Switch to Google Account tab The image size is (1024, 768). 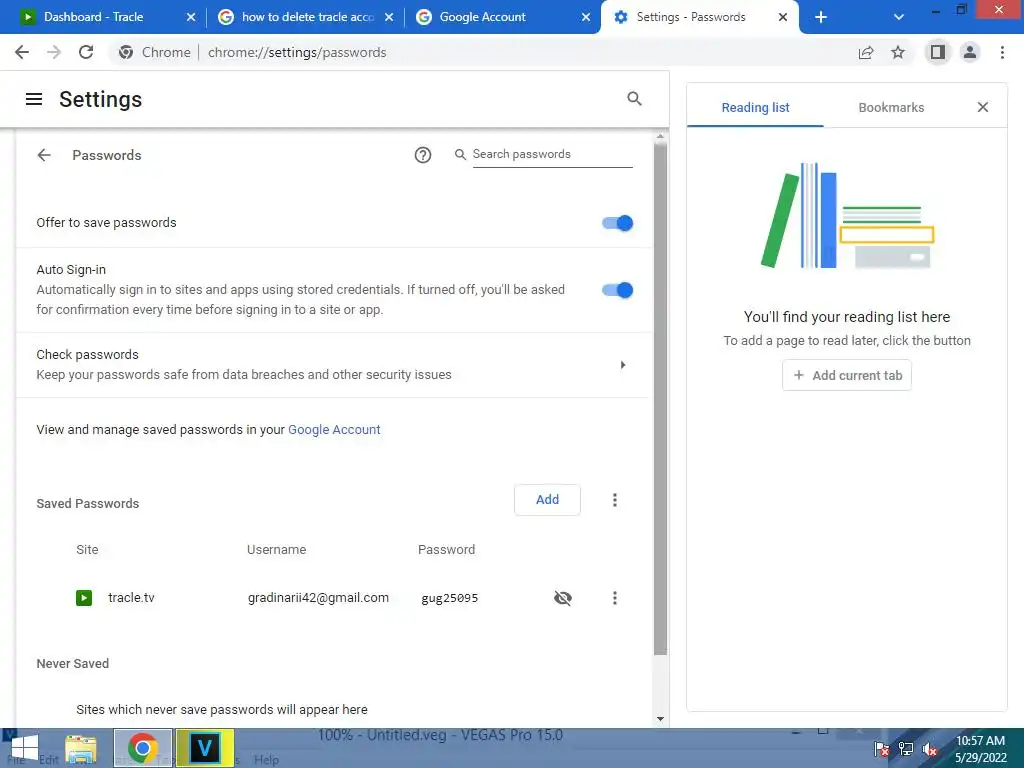pos(483,17)
